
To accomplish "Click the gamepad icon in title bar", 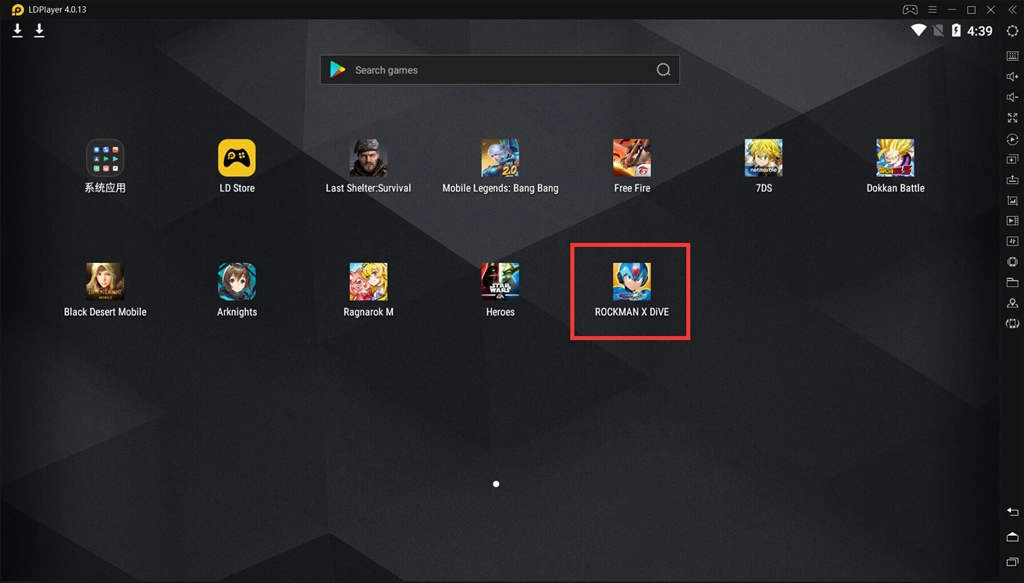I will point(910,9).
